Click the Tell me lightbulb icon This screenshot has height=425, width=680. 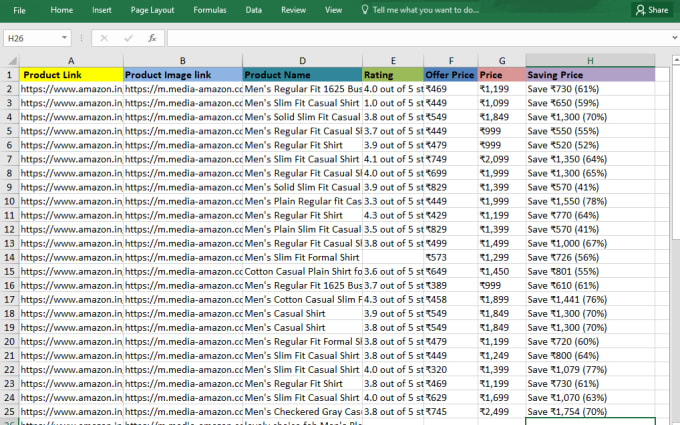point(365,10)
